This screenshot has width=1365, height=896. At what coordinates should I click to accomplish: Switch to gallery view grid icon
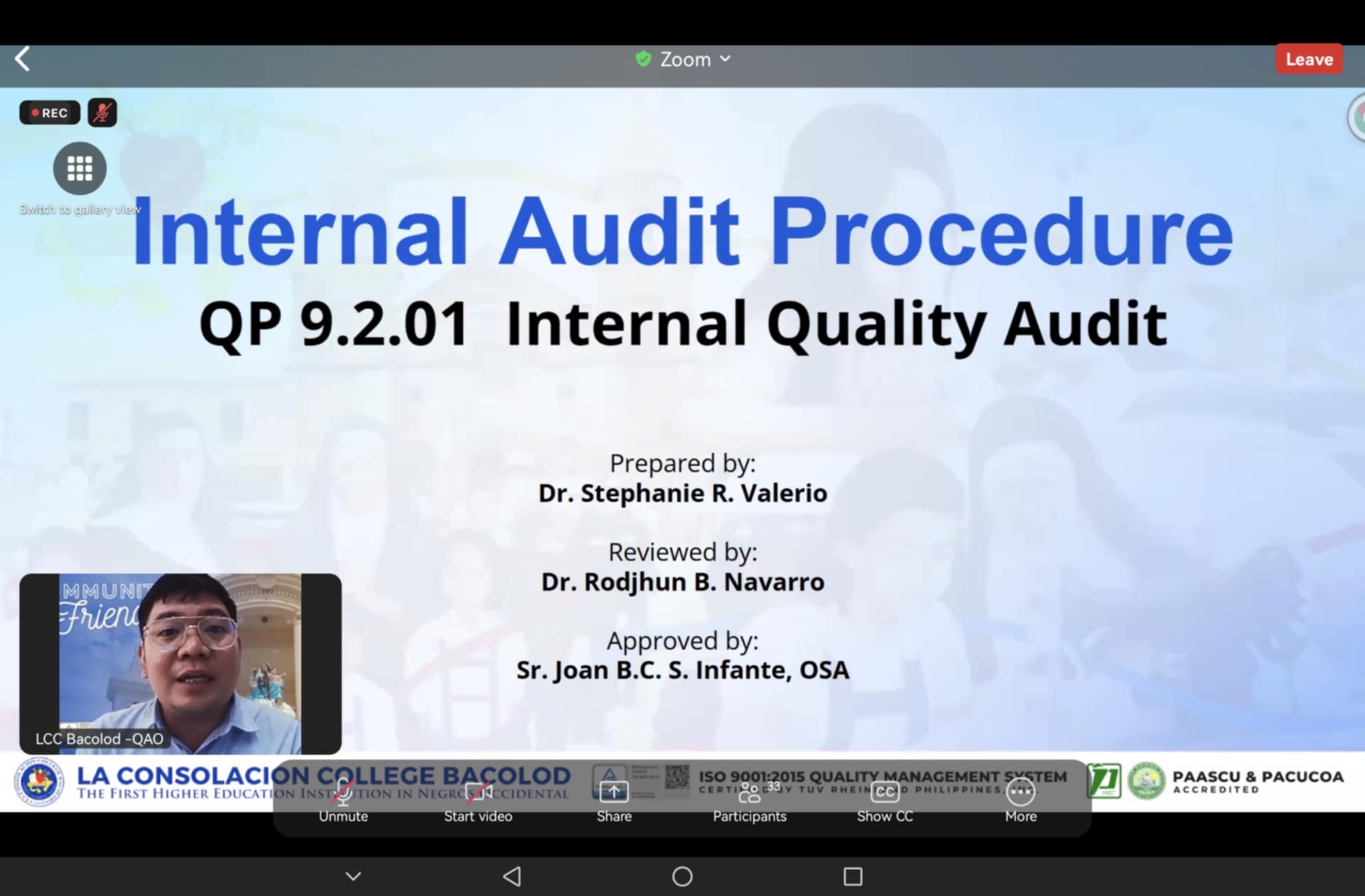[80, 169]
